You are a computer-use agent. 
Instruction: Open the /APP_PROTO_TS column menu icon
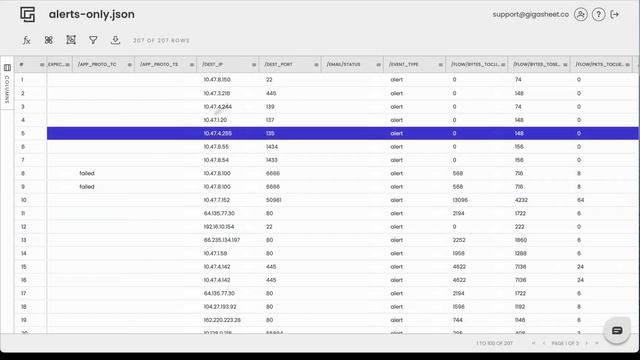coord(192,64)
